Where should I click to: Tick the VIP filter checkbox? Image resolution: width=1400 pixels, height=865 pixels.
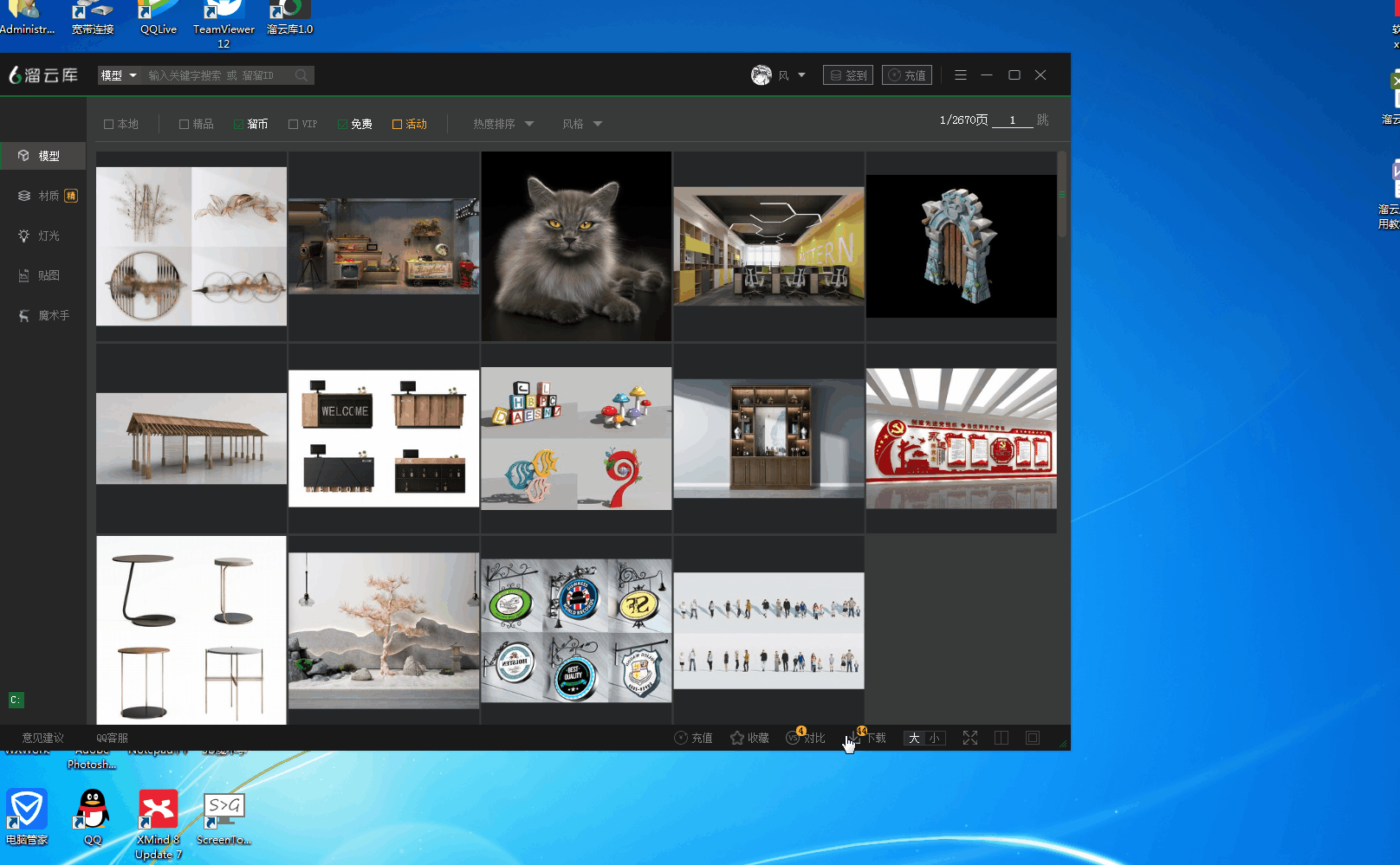pos(294,125)
